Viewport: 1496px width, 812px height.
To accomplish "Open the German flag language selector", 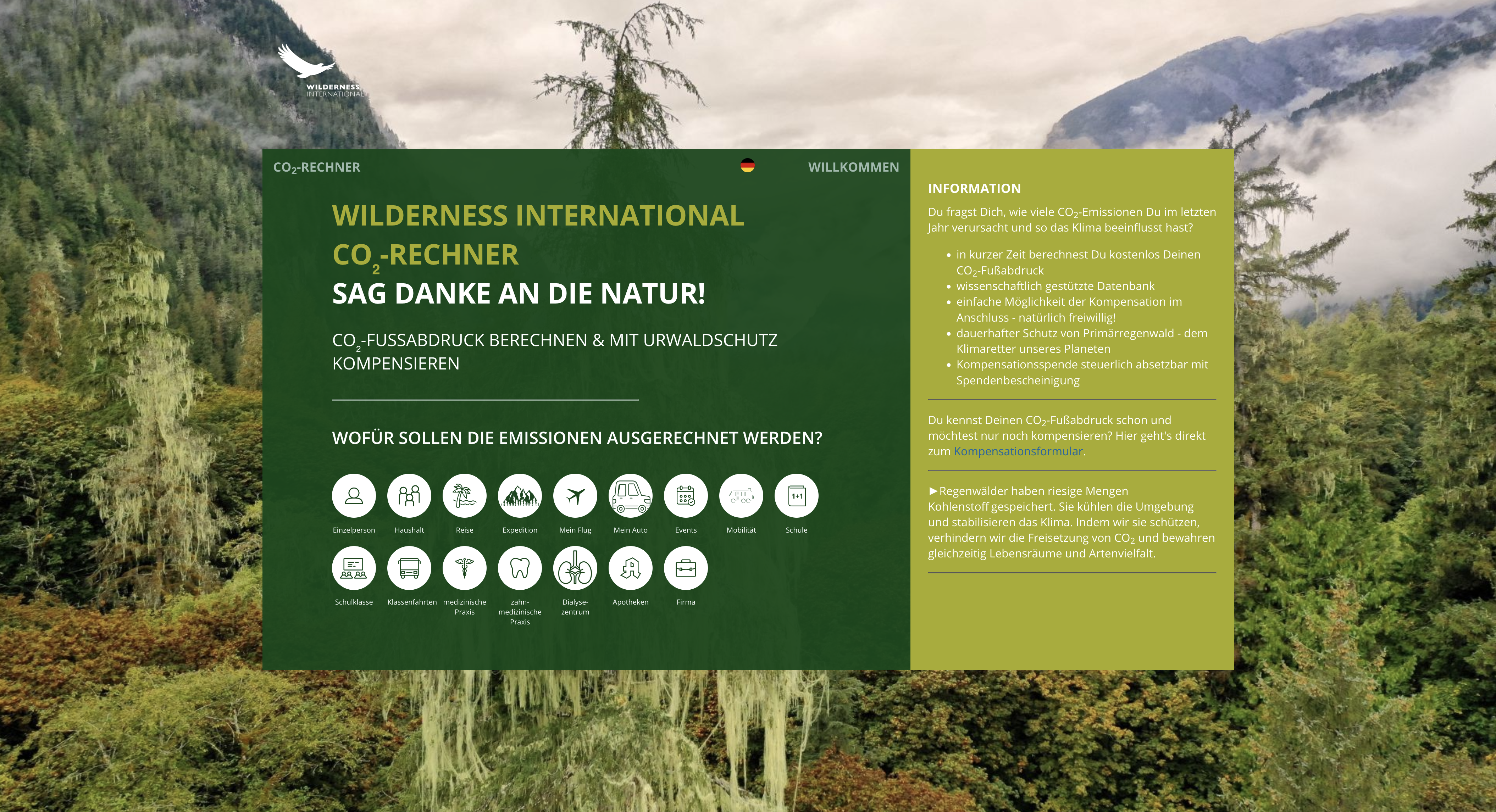I will click(x=747, y=166).
